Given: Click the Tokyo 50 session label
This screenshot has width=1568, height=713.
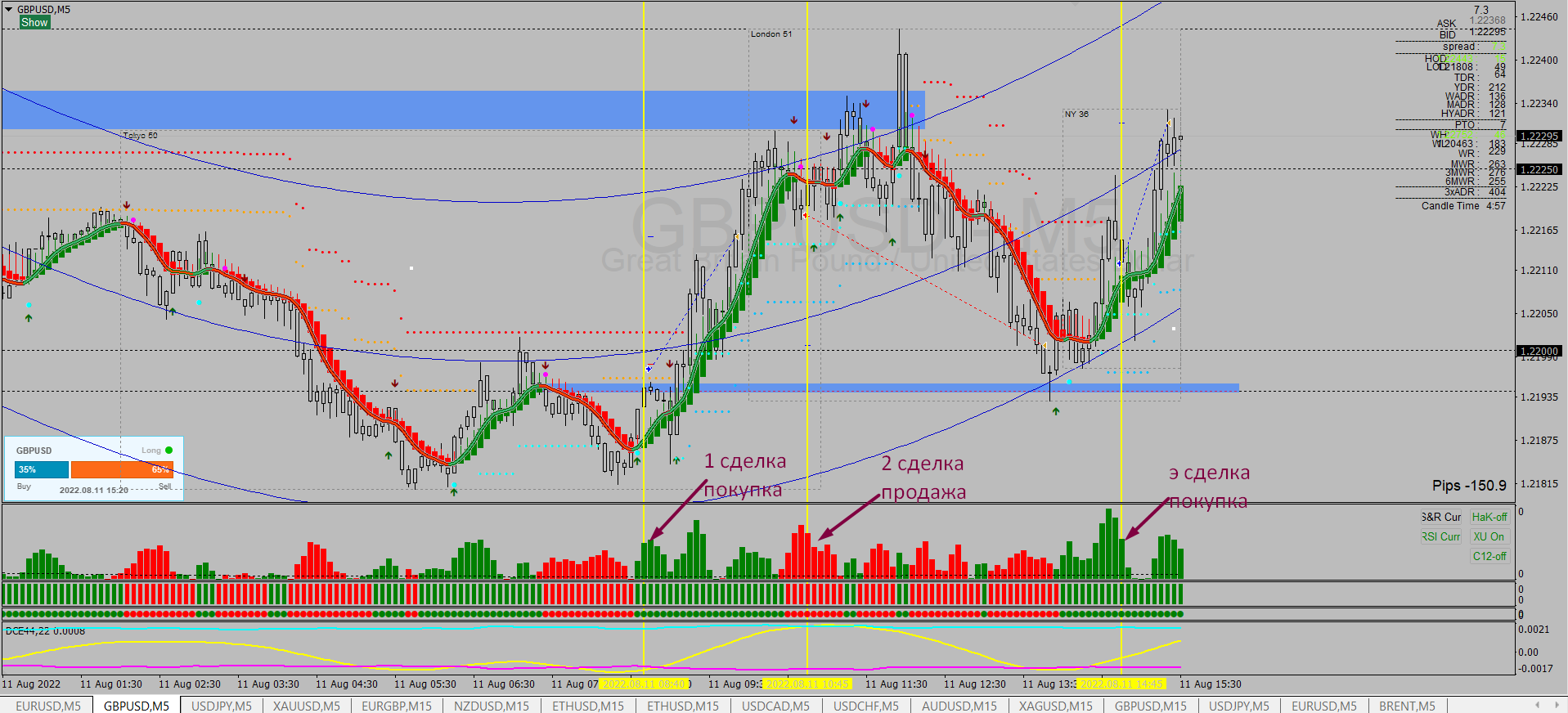Looking at the screenshot, I should pos(140,136).
